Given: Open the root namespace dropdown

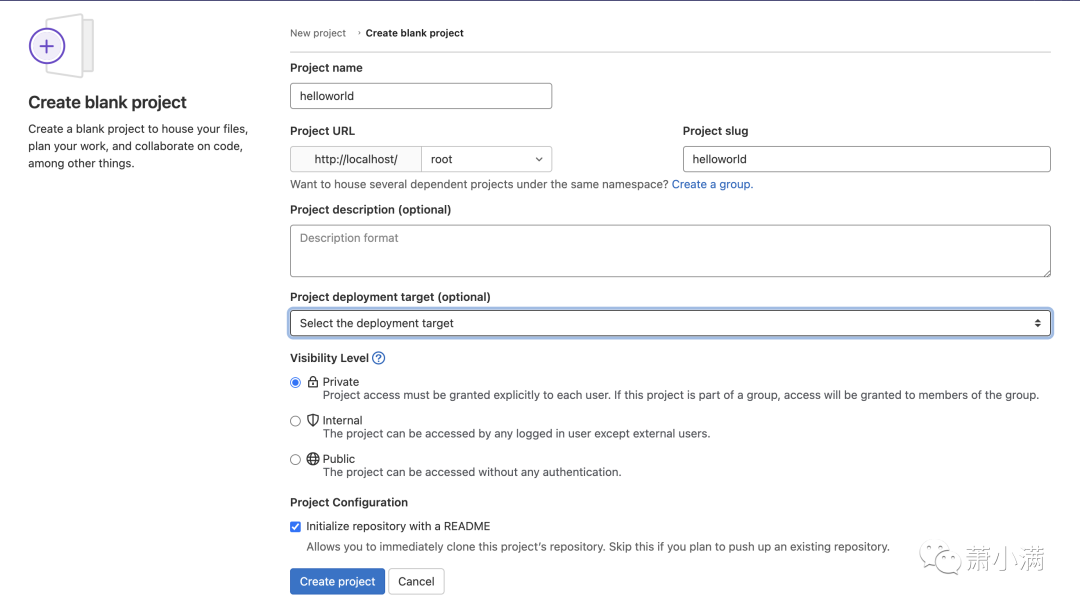Looking at the screenshot, I should [486, 159].
